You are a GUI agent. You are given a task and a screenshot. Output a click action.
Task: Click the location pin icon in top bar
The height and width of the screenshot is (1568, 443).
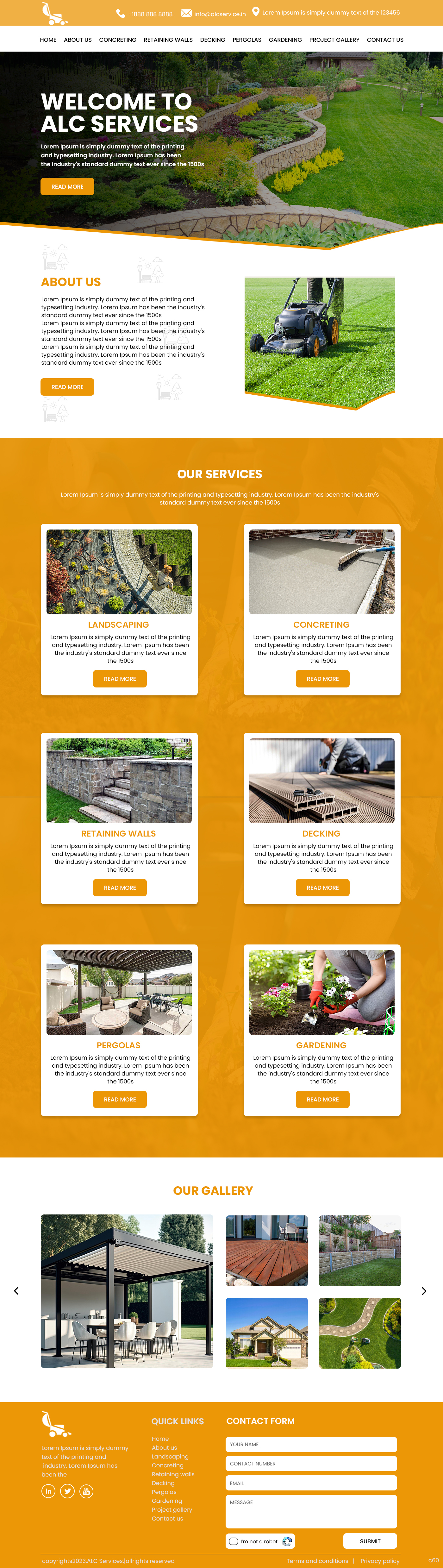256,12
